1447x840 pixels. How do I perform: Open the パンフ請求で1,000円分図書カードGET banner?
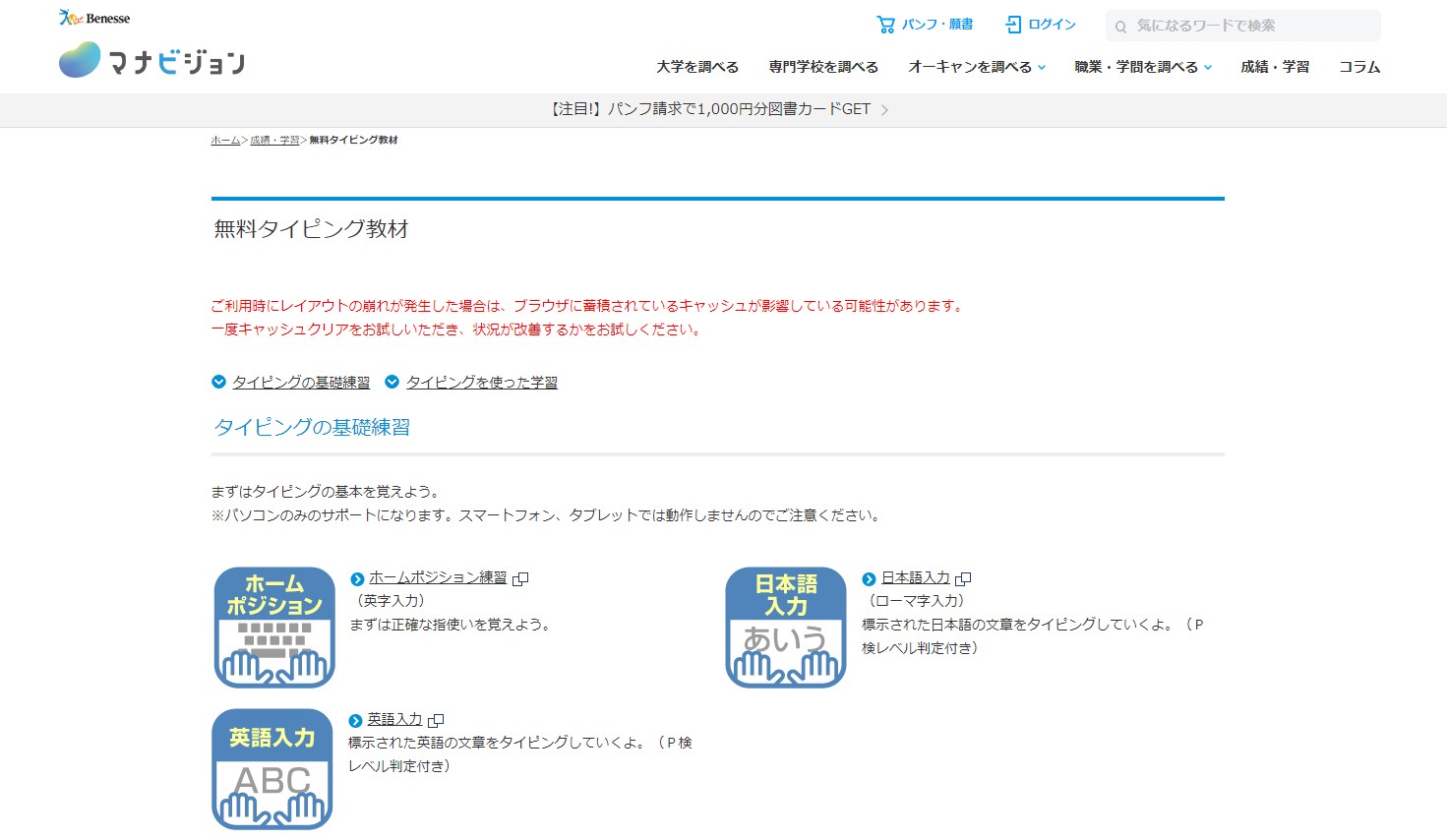coord(717,109)
